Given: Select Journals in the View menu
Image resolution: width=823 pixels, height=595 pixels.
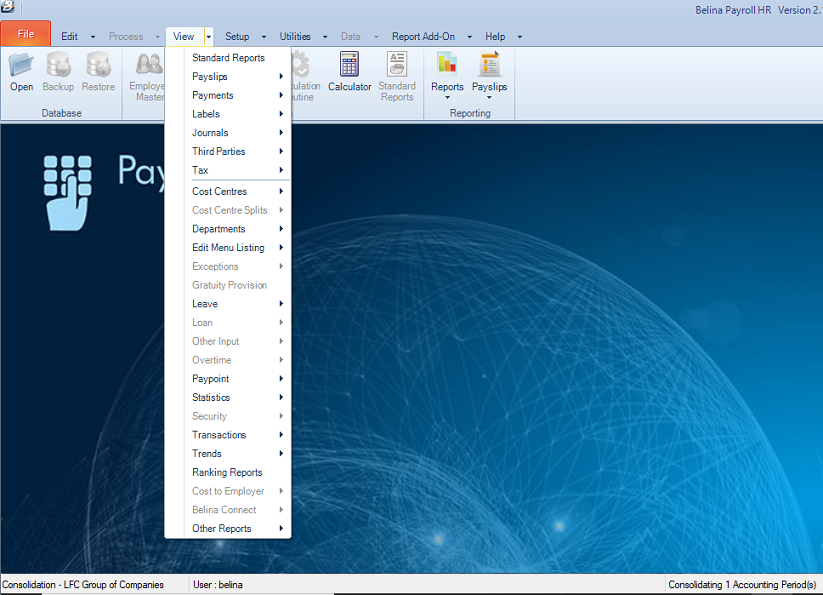Looking at the screenshot, I should pos(228,133).
